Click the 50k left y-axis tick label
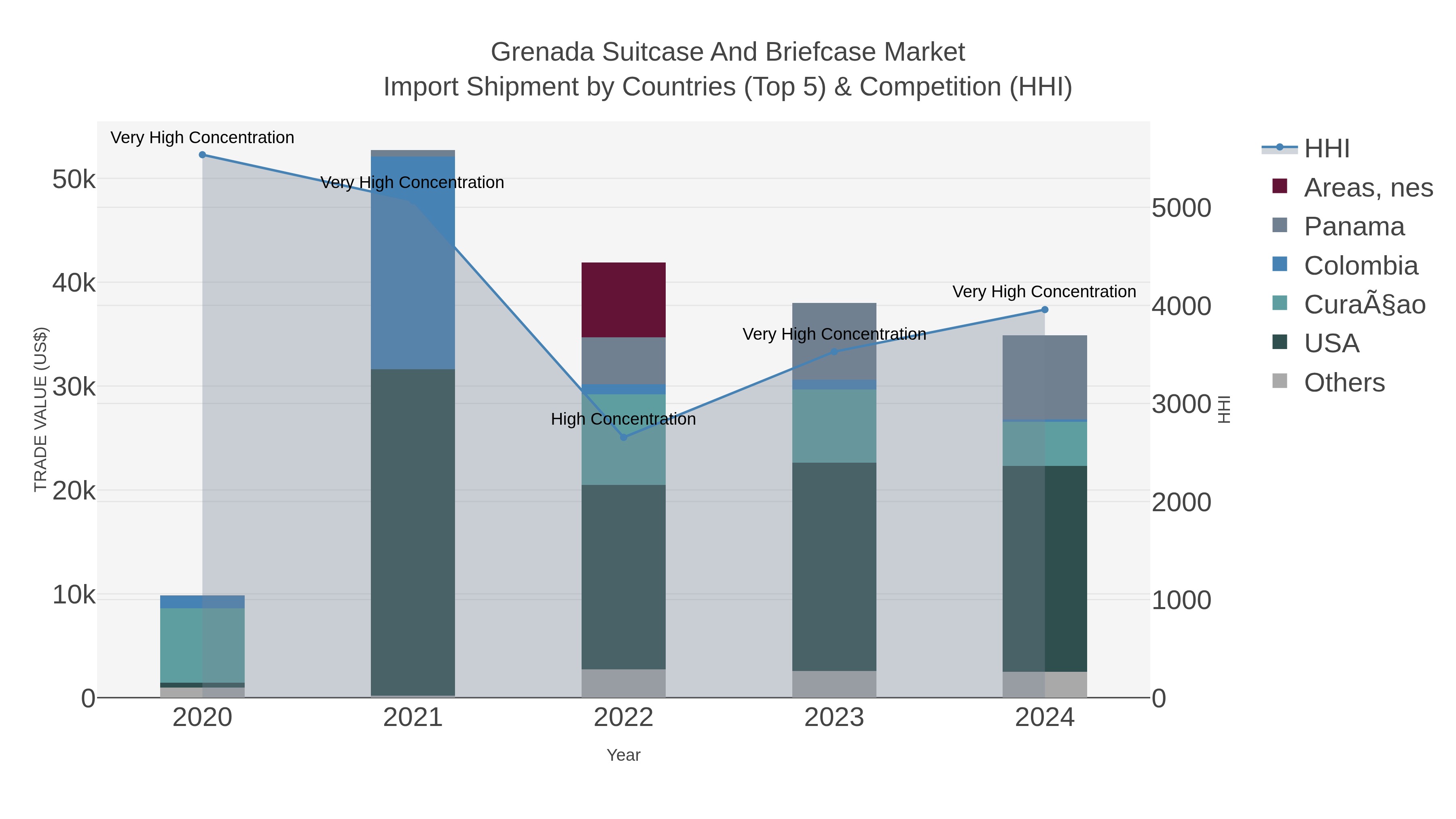The height and width of the screenshot is (819, 1456). (x=74, y=180)
